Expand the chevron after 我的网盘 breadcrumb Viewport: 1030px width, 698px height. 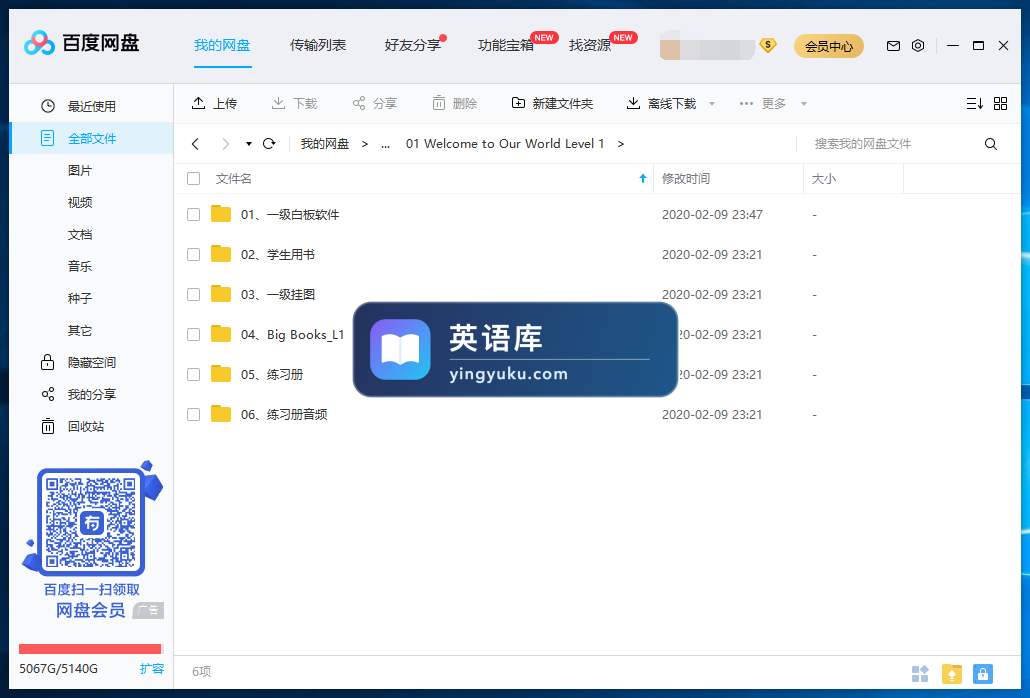click(x=365, y=144)
